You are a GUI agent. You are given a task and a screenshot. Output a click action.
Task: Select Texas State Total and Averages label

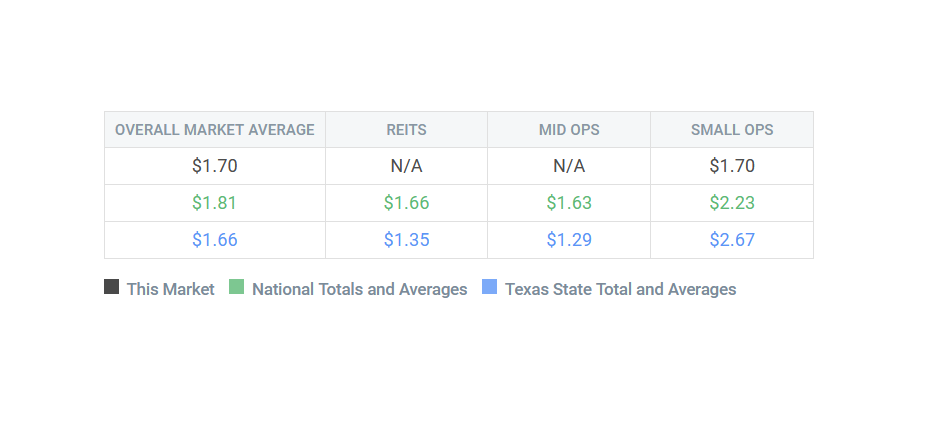point(620,289)
